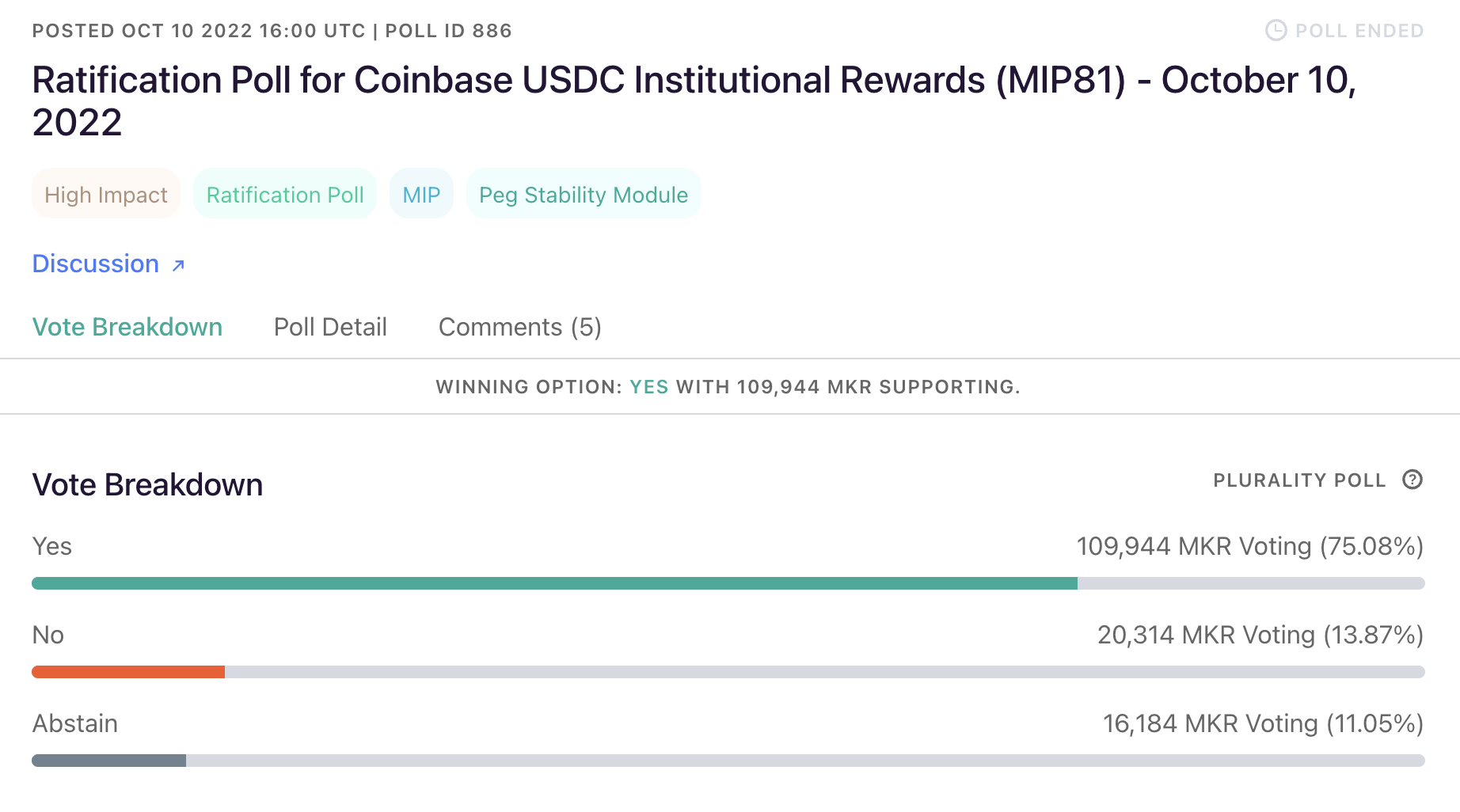Open the Comments (5) tab
The width and height of the screenshot is (1460, 812).
click(520, 327)
